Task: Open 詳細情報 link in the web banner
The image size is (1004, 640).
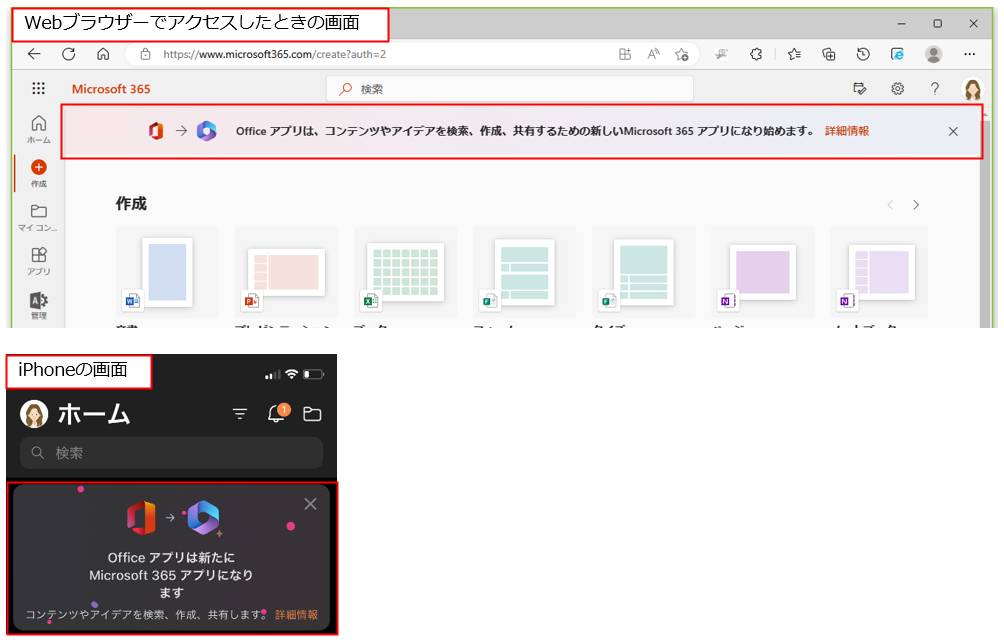Action: click(x=846, y=131)
